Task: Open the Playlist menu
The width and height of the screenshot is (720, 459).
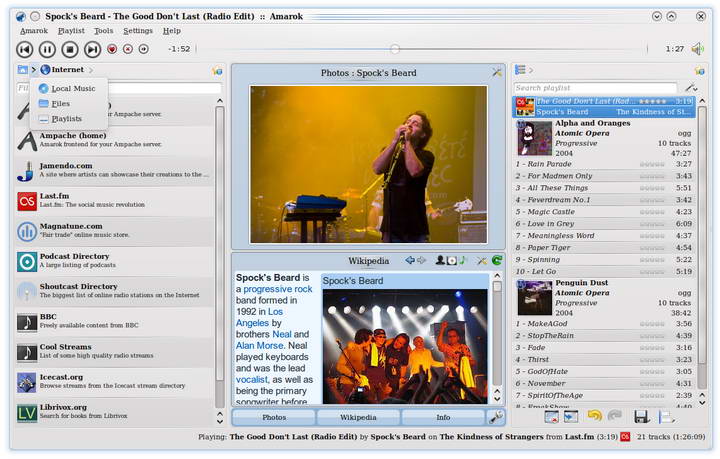Action: 71,31
